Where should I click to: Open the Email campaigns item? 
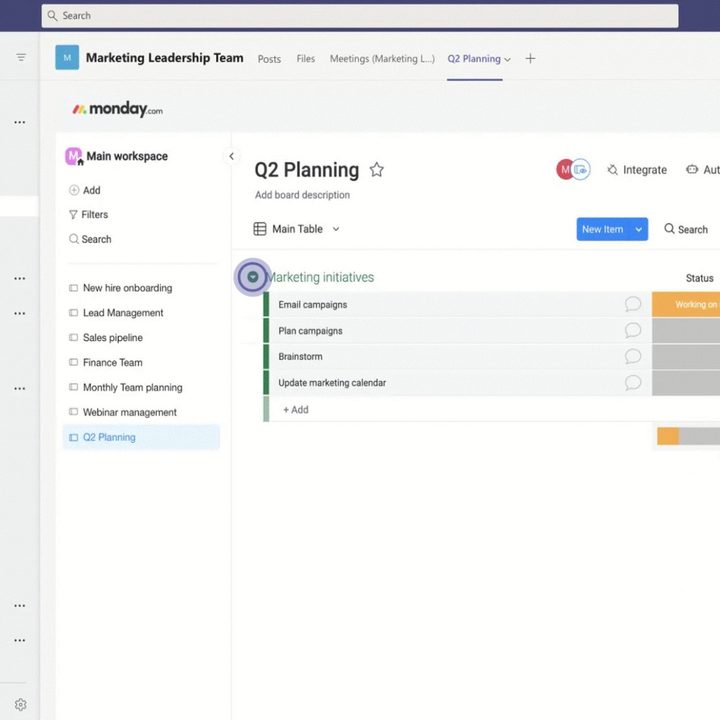click(x=312, y=304)
